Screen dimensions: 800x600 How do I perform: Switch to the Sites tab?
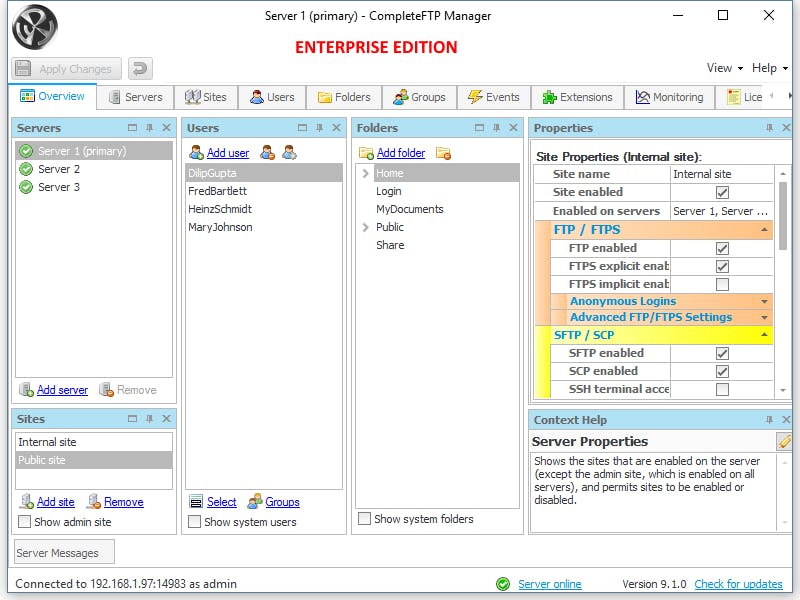[206, 97]
